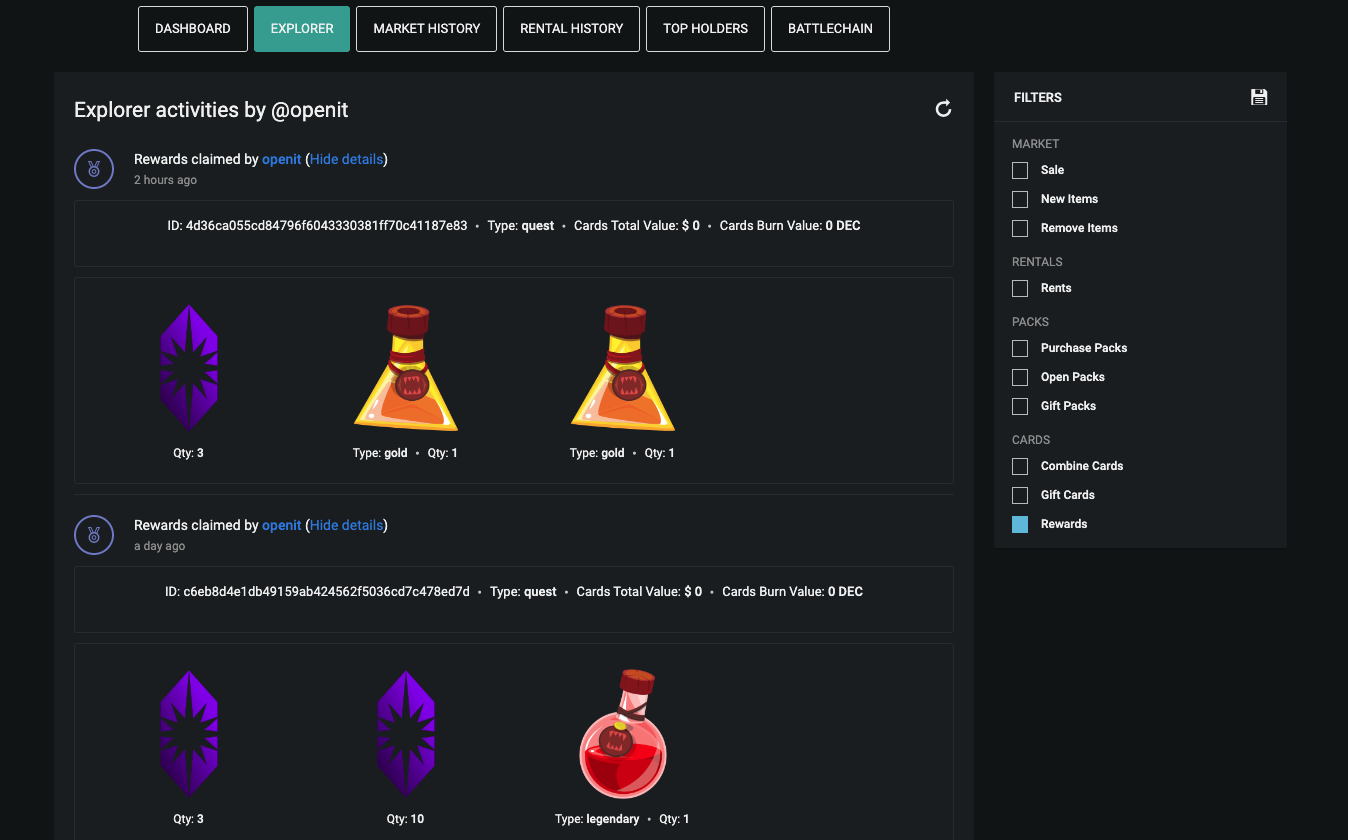The height and width of the screenshot is (840, 1348).
Task: Select the legendary red potion
Action: pyautogui.click(x=623, y=734)
